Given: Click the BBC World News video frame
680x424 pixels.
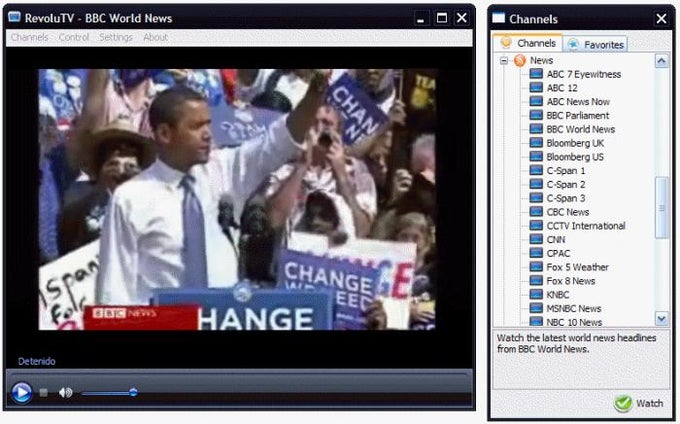Looking at the screenshot, I should [x=237, y=199].
